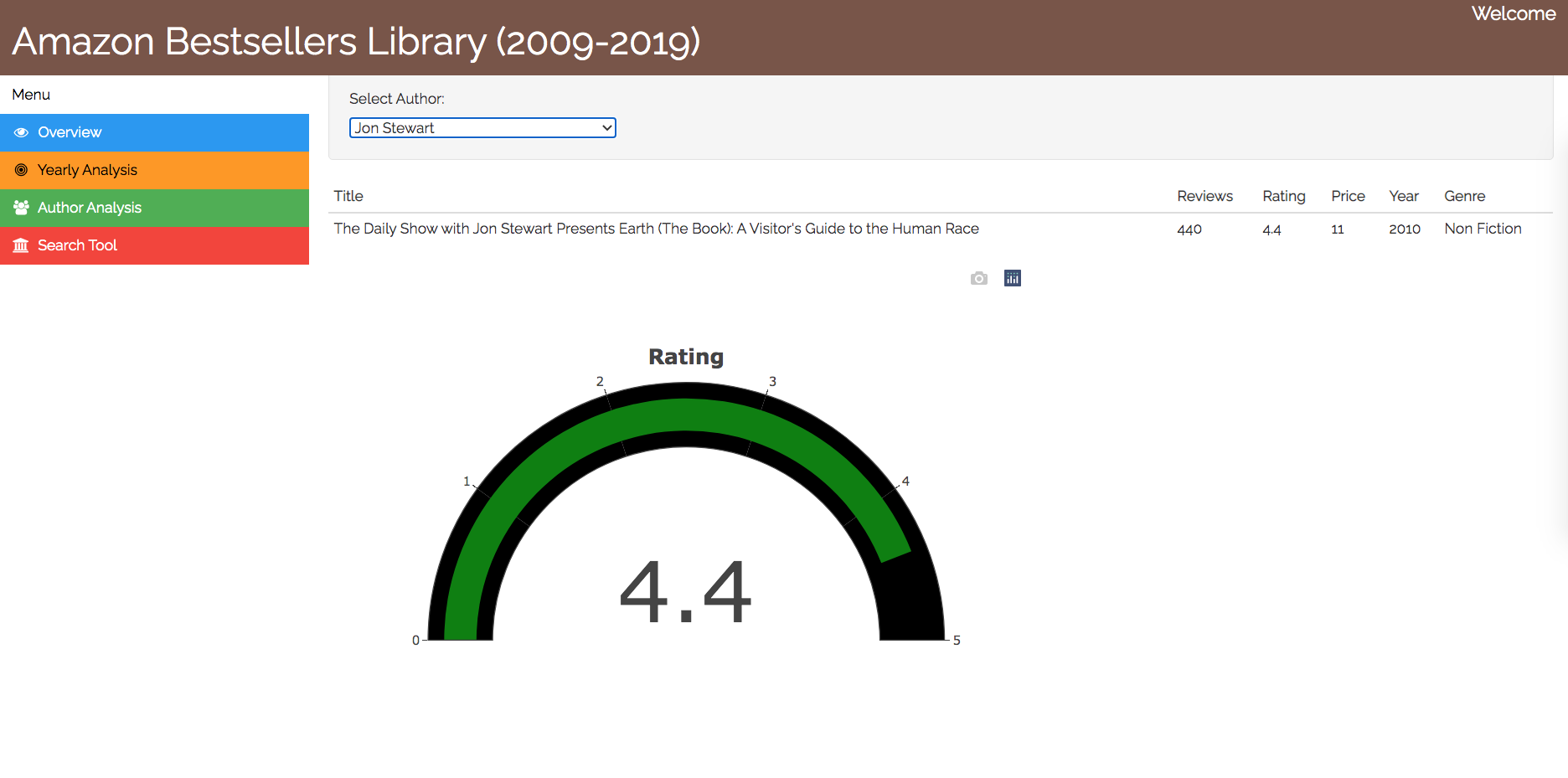This screenshot has height=778, width=1568.
Task: Click the camera icon to download chart image
Action: click(978, 278)
